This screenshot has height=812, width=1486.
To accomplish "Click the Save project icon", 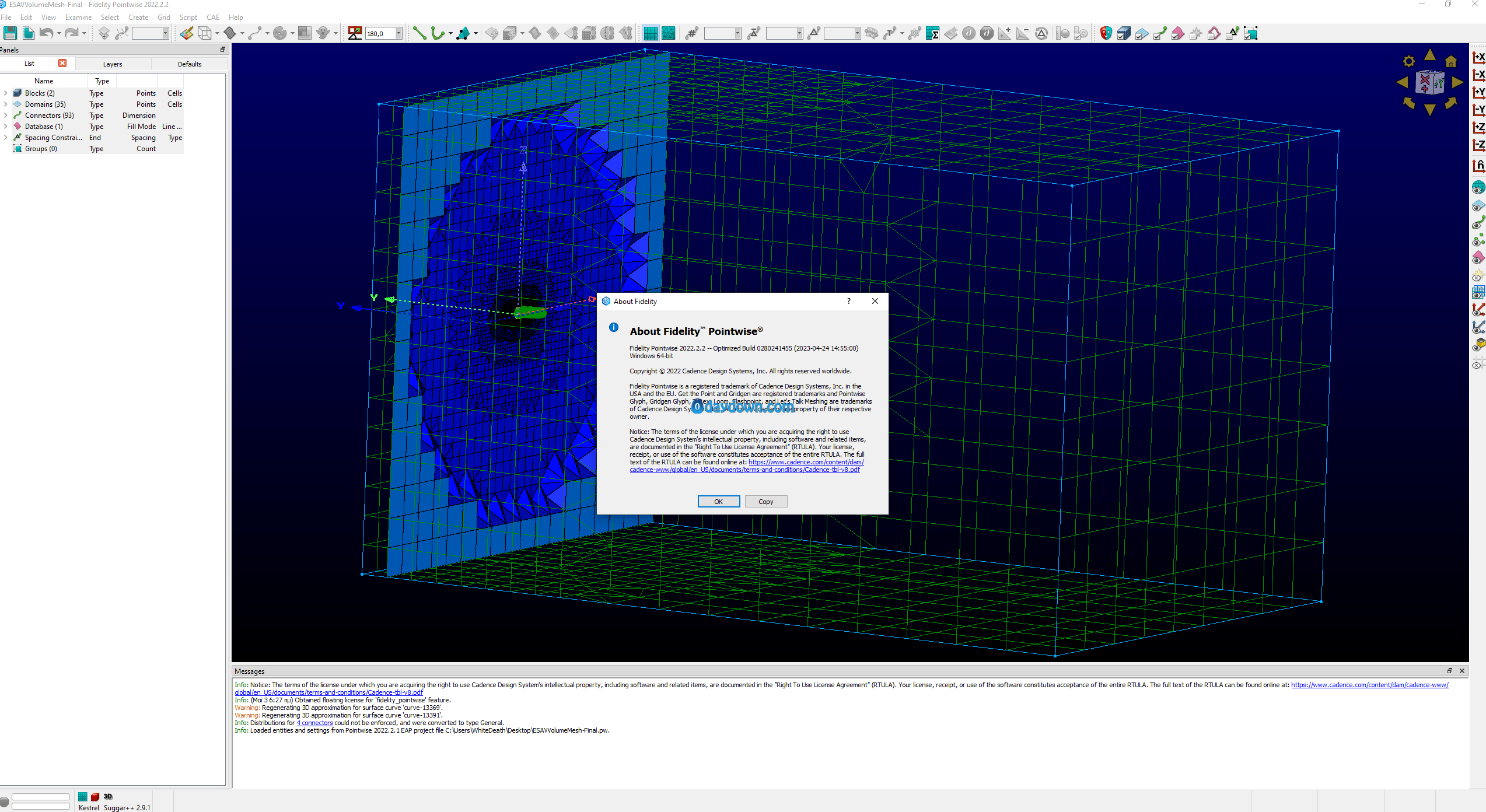I will pos(10,33).
